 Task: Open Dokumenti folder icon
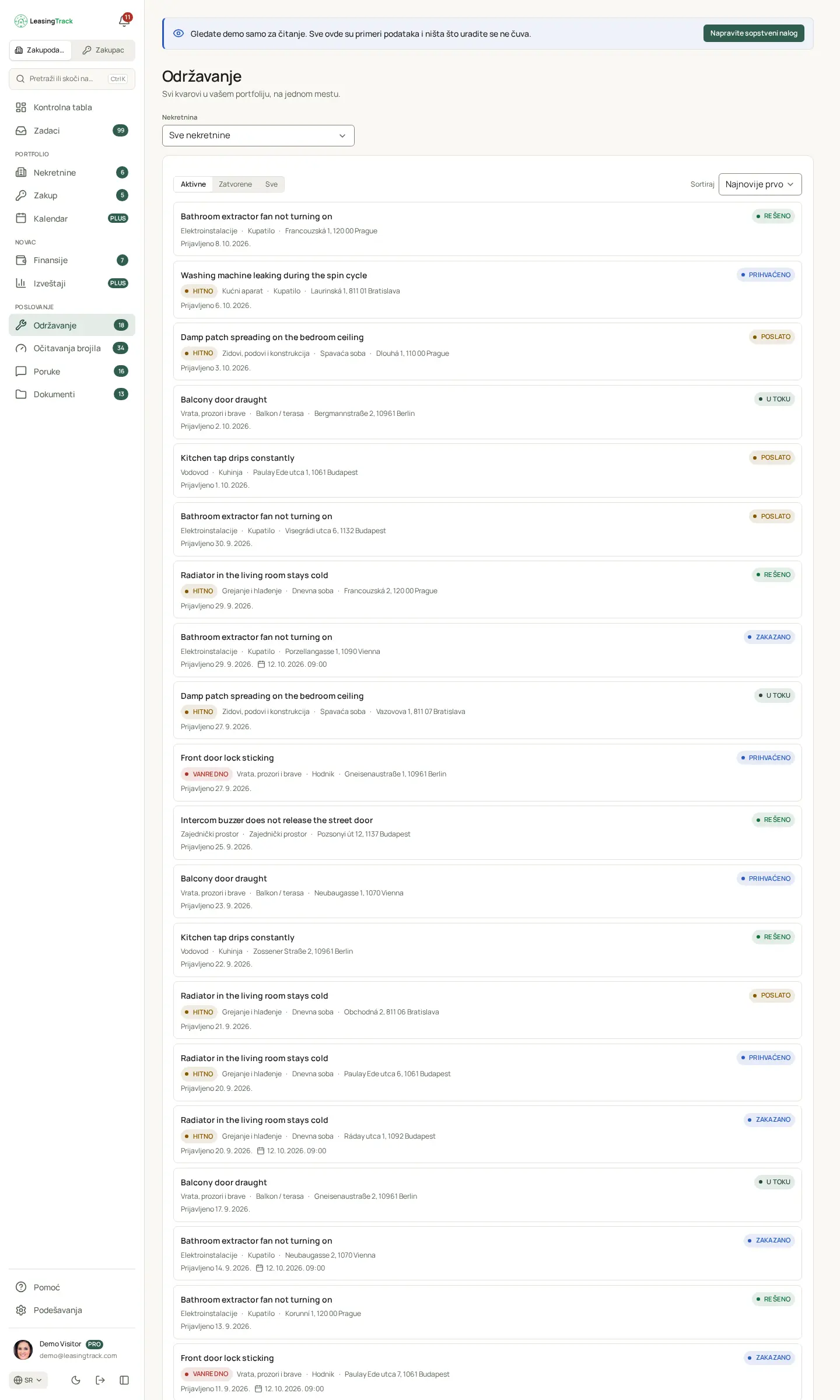click(21, 394)
